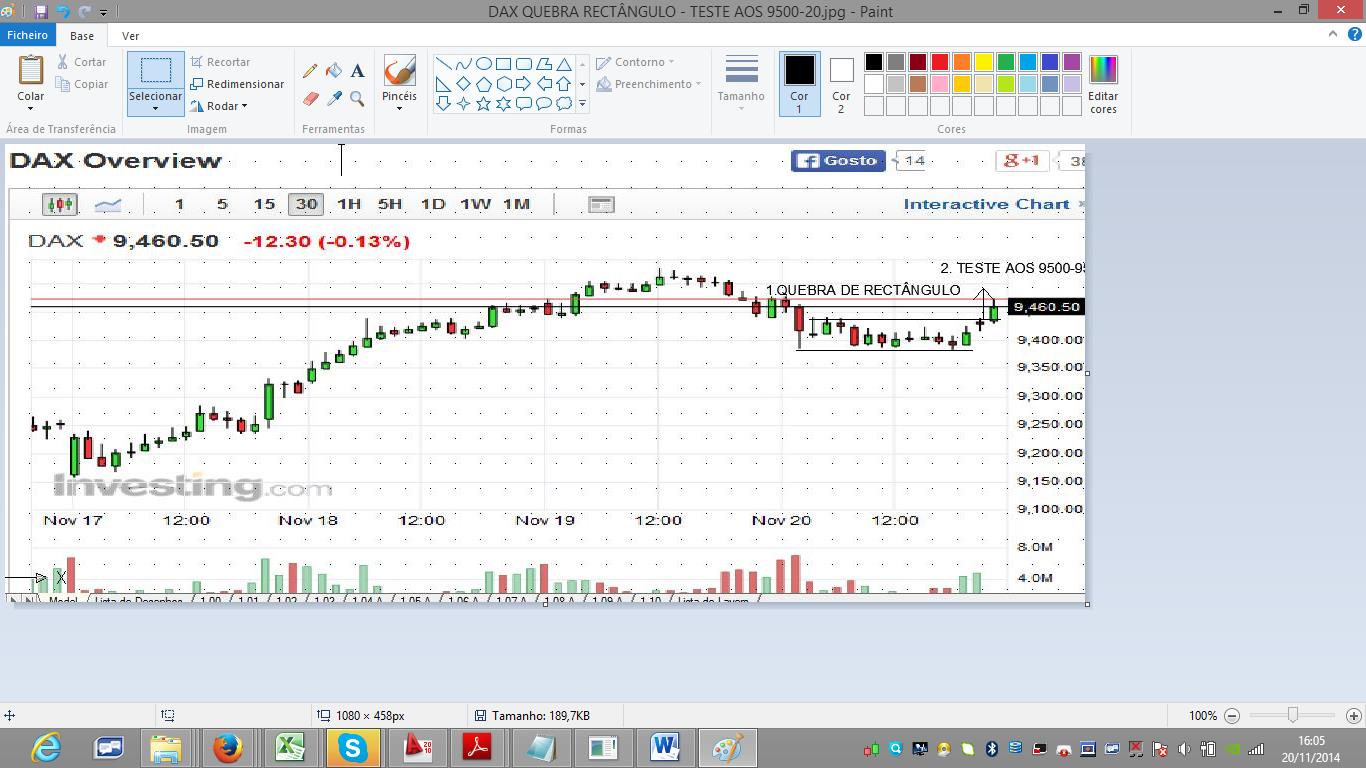The image size is (1366, 768).
Task: Select the Down arrow shape
Action: tap(443, 103)
